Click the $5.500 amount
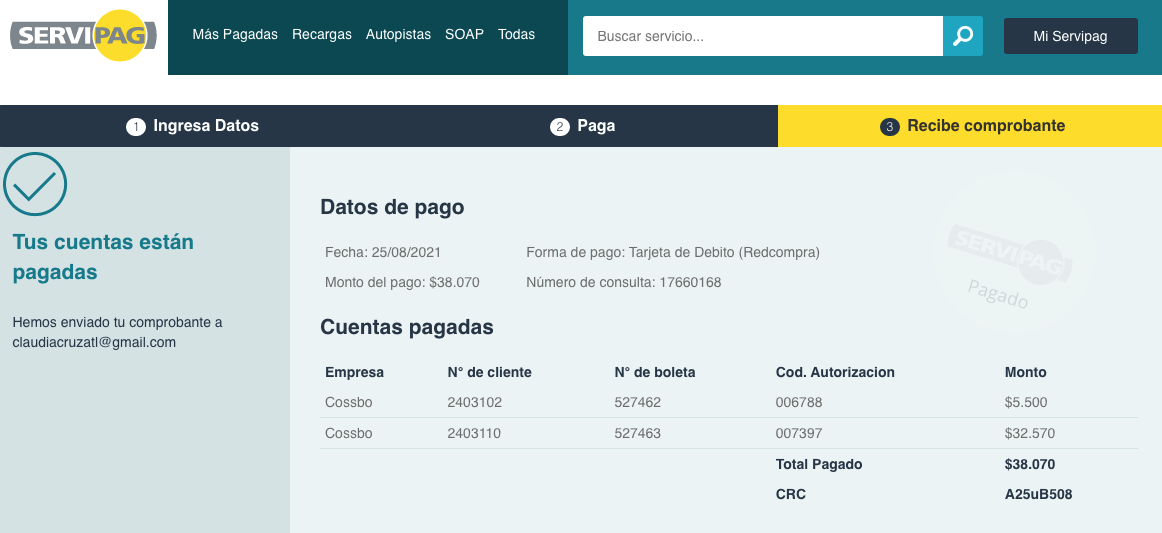1162x533 pixels. (x=1026, y=403)
